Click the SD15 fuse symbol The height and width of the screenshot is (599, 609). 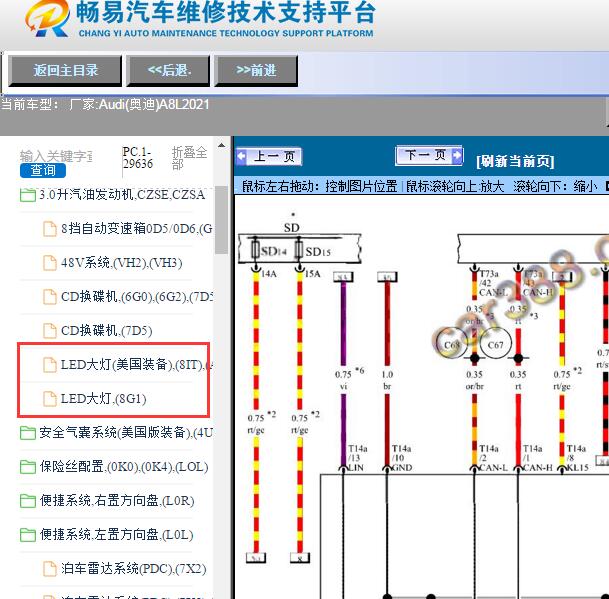coord(299,251)
